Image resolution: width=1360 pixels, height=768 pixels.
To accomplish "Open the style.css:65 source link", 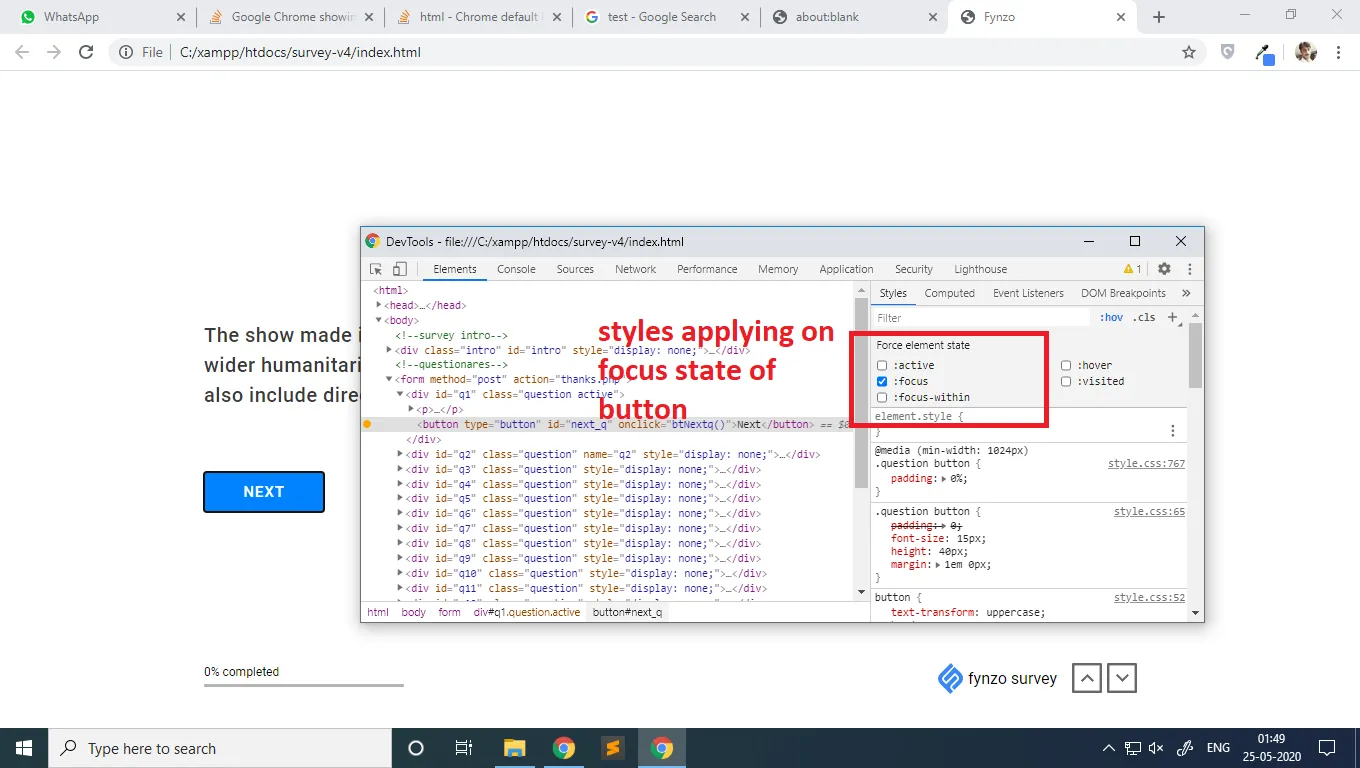I will 1149,512.
